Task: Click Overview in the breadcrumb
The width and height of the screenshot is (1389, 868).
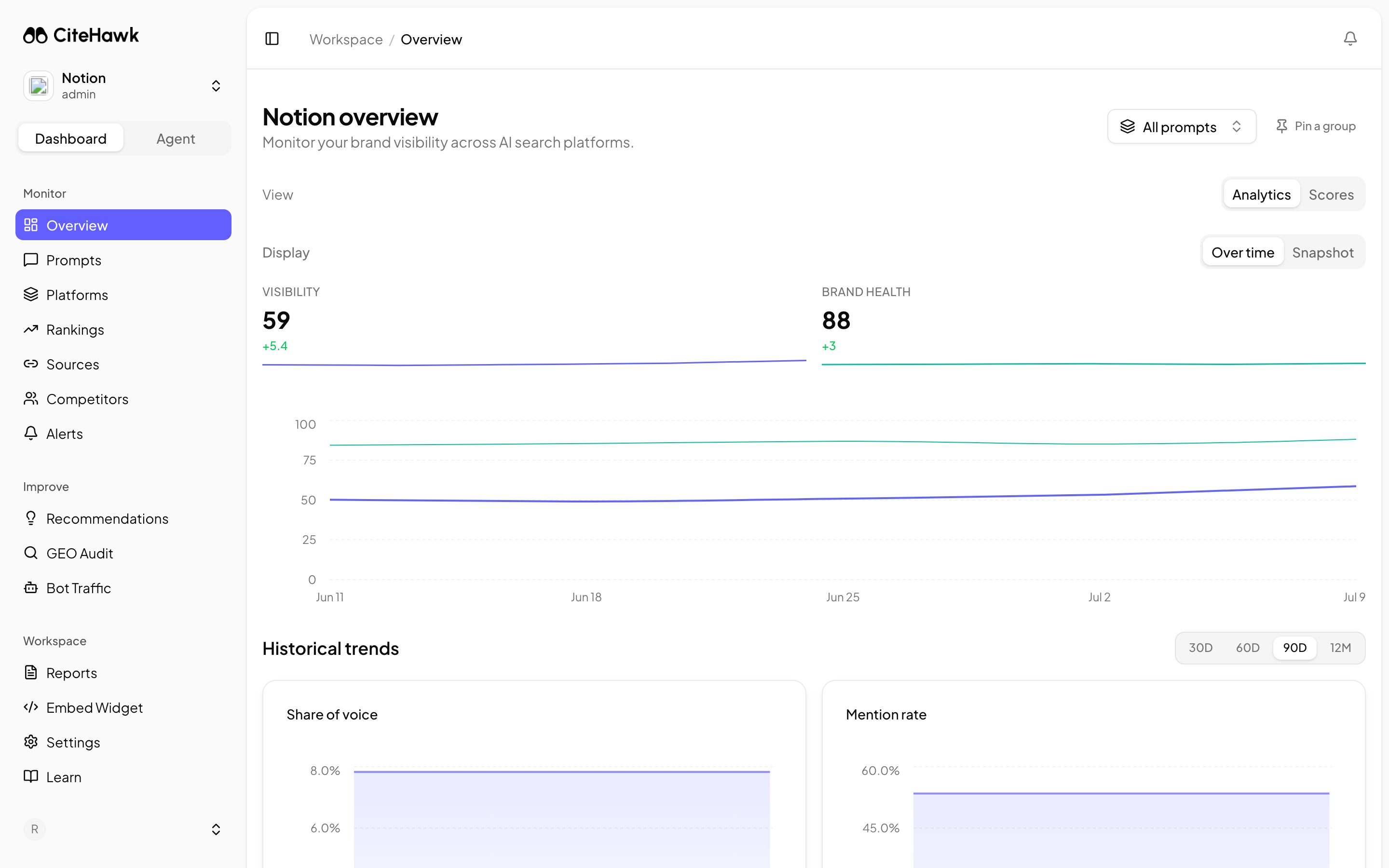Action: [x=431, y=39]
